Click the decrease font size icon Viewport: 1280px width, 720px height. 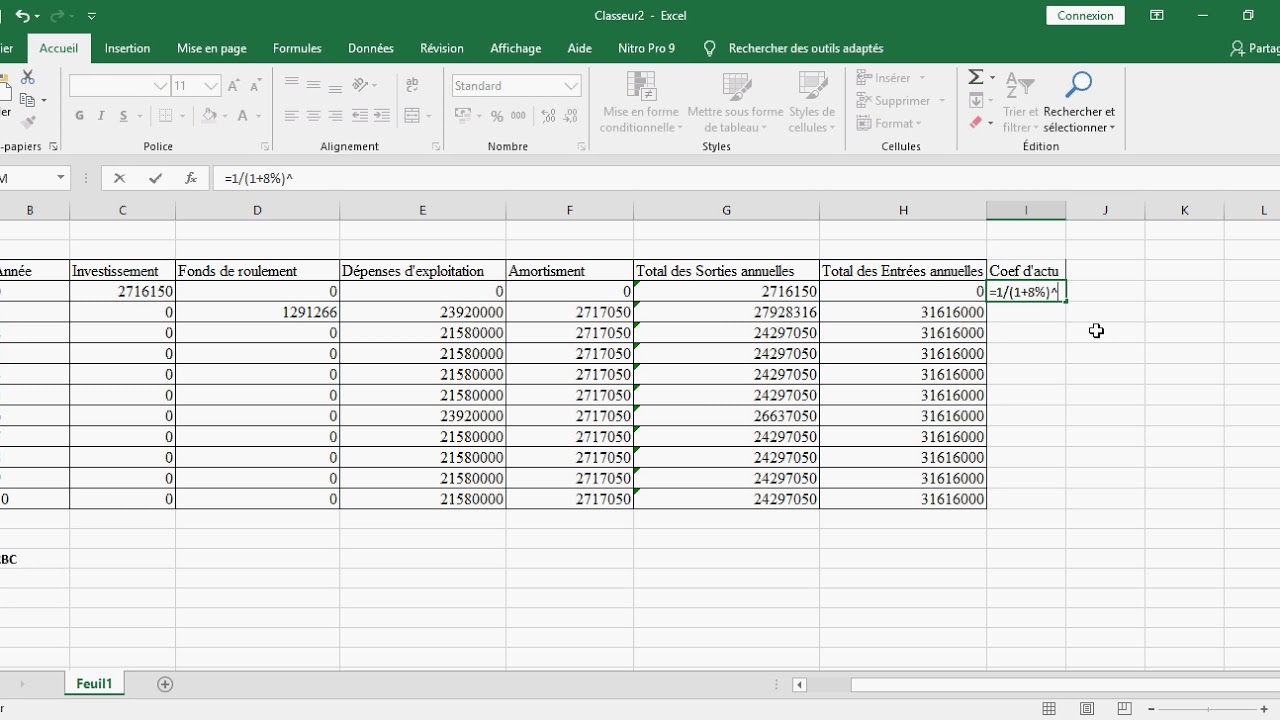tap(258, 86)
